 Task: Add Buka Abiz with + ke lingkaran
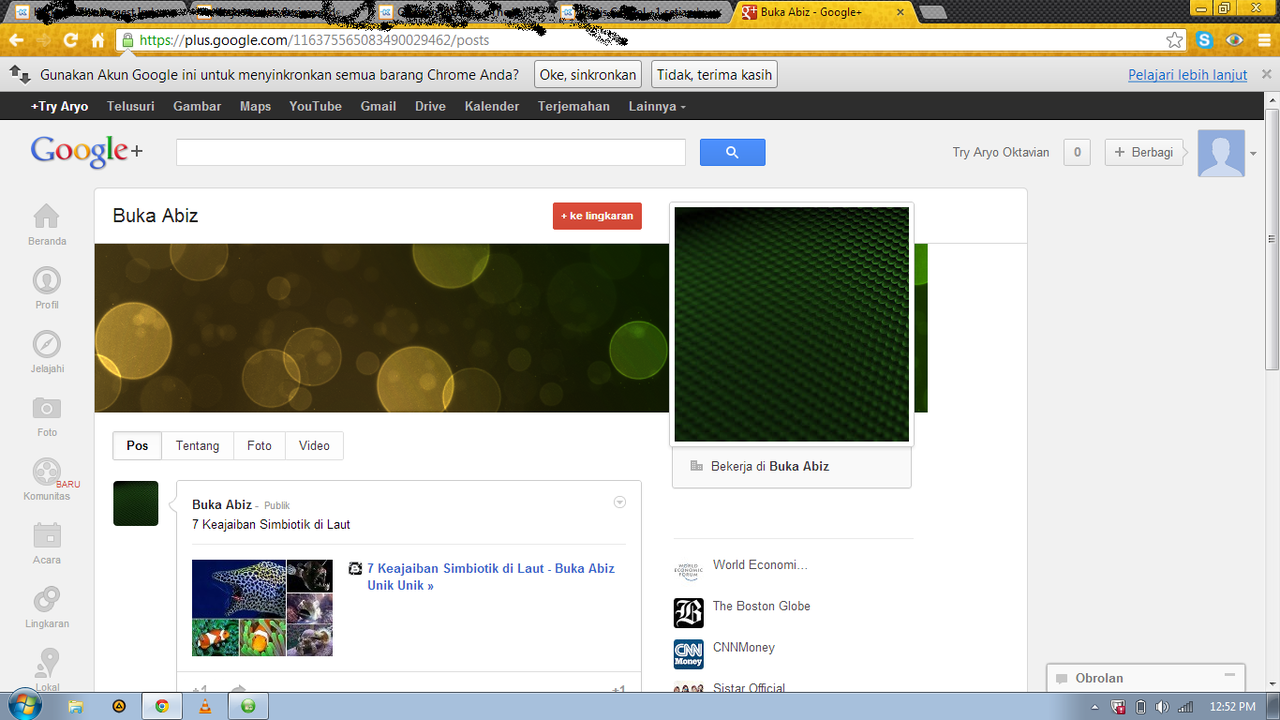click(x=597, y=216)
